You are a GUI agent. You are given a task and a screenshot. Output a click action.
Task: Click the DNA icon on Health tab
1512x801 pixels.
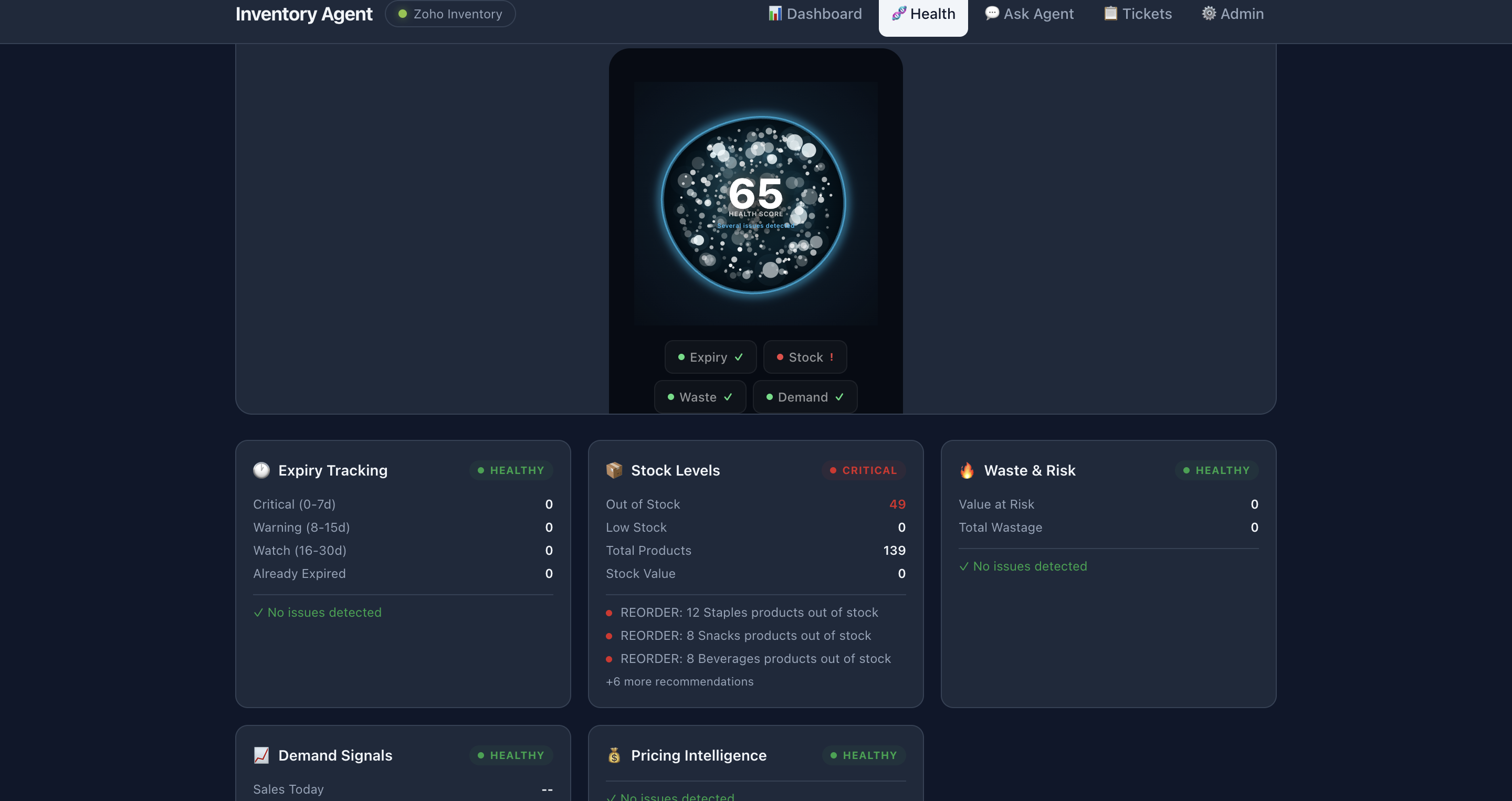[898, 13]
